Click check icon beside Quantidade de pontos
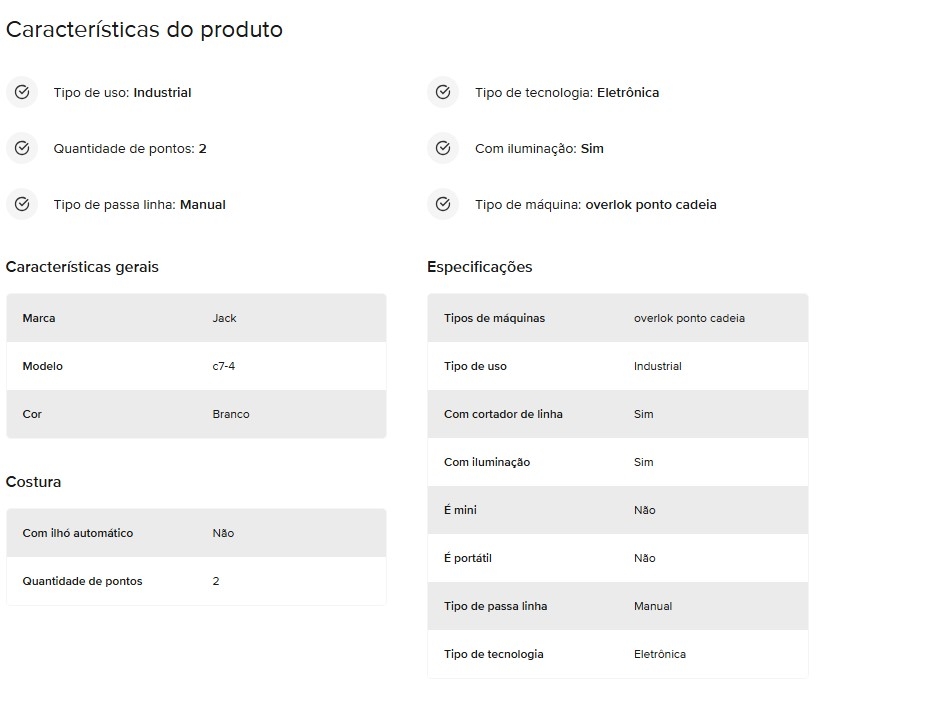 coord(22,149)
